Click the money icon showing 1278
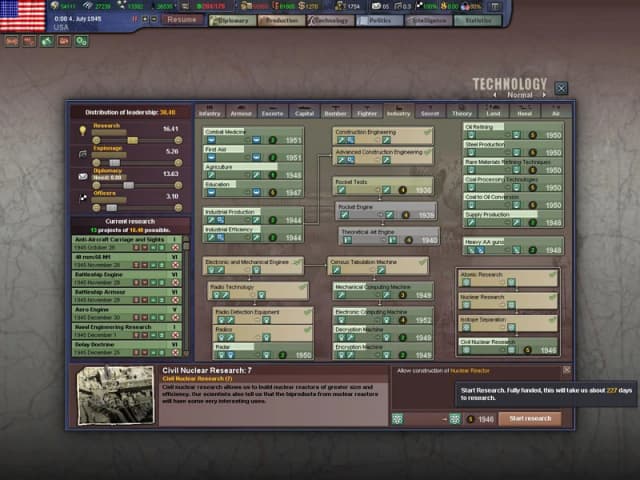Image resolution: width=640 pixels, height=480 pixels. point(301,6)
